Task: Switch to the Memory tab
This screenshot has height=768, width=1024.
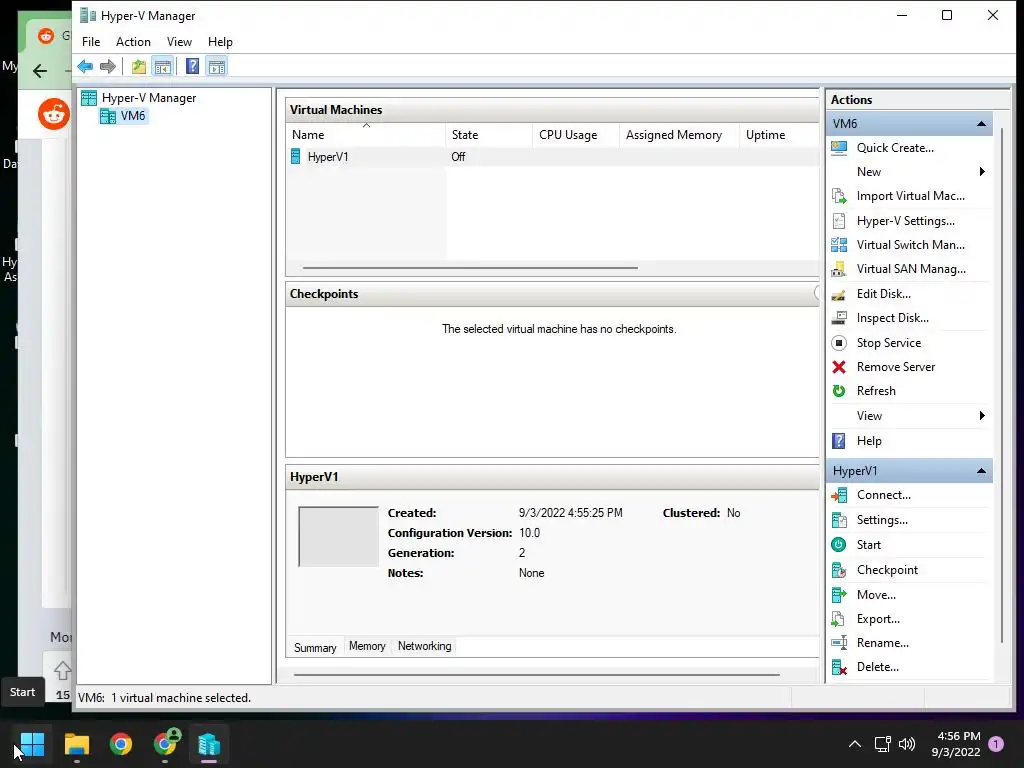Action: (x=367, y=646)
